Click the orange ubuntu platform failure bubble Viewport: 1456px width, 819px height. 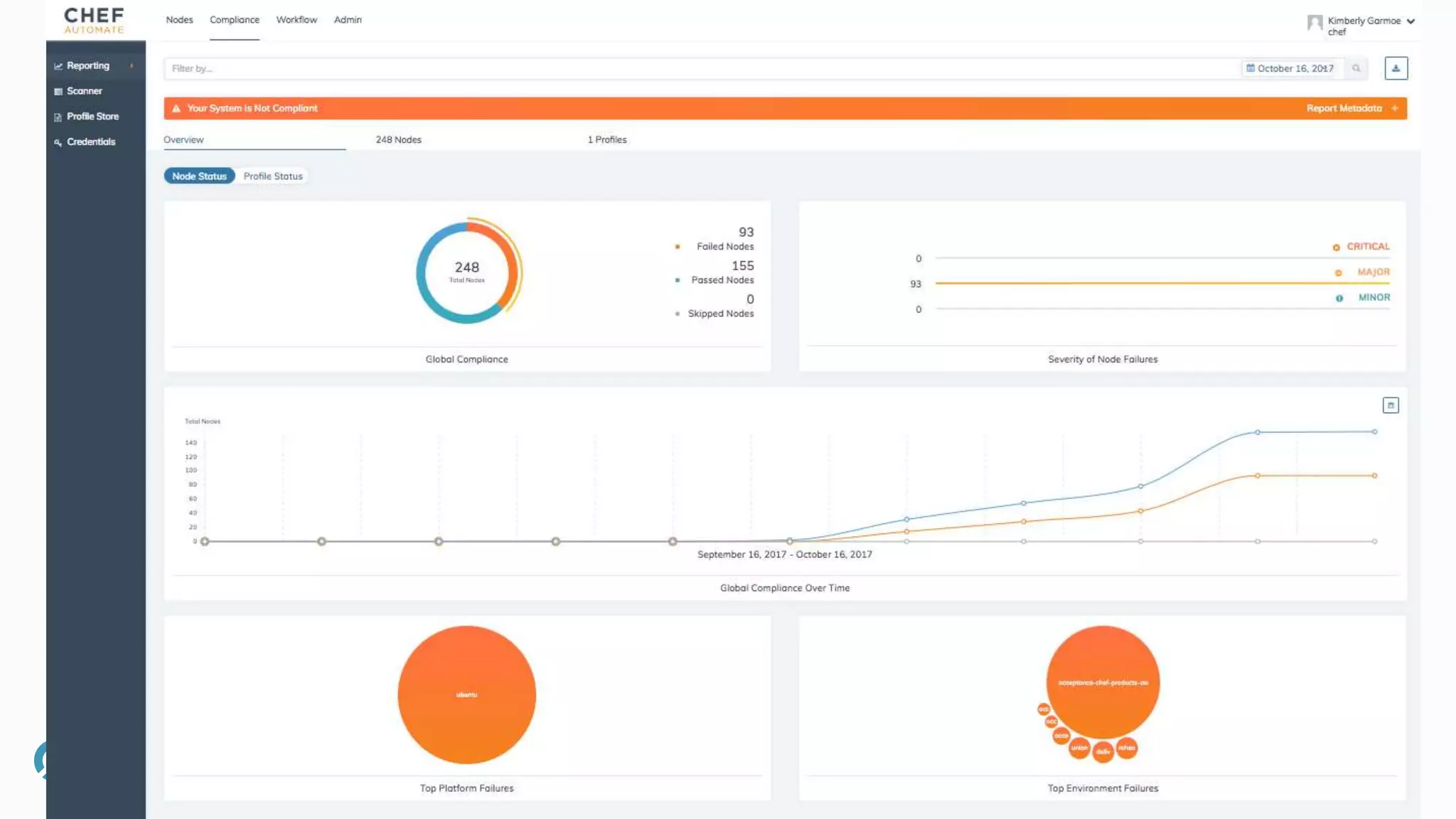click(466, 695)
